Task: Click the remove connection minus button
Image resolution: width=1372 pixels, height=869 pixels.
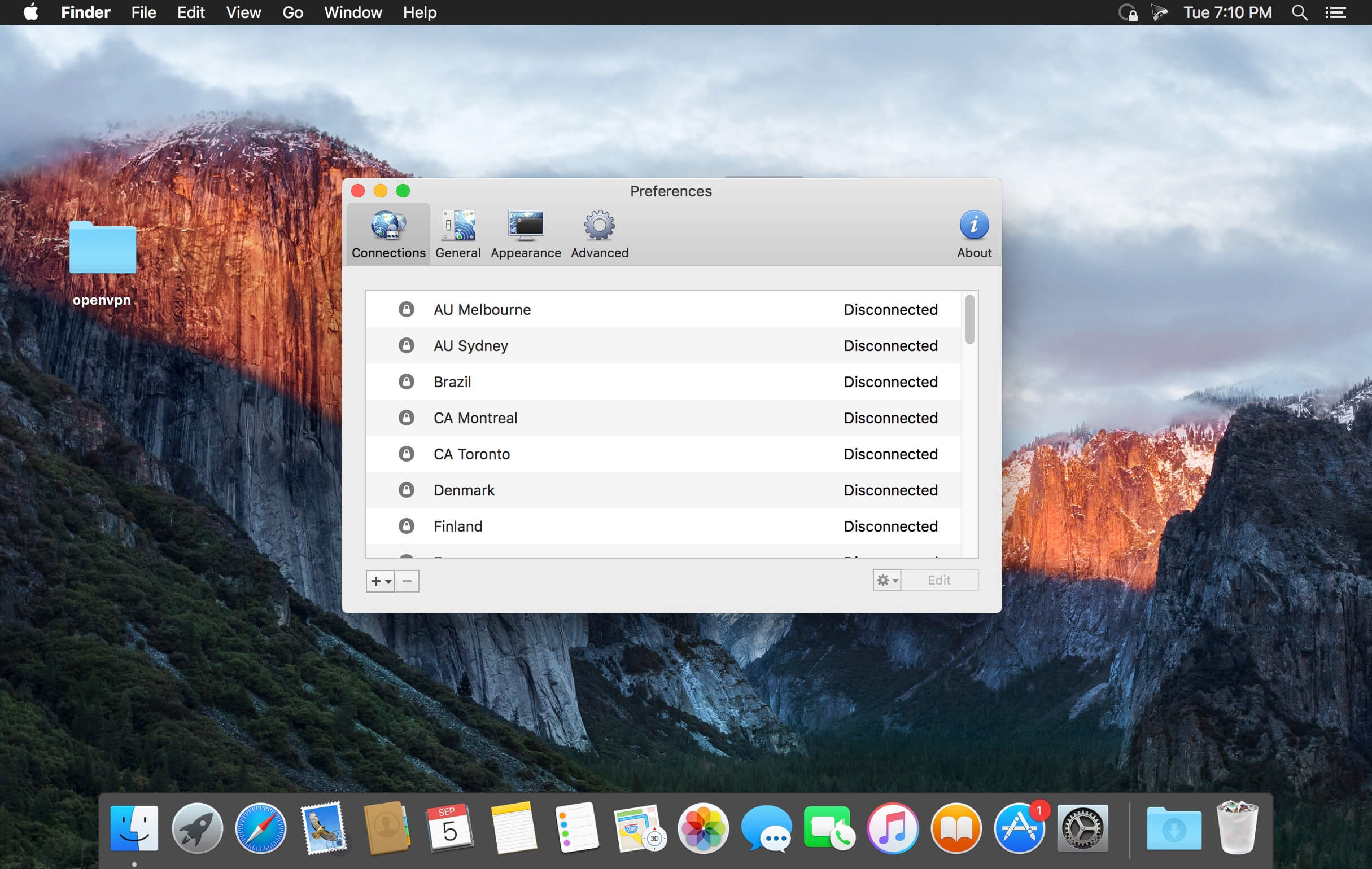Action: click(x=406, y=580)
